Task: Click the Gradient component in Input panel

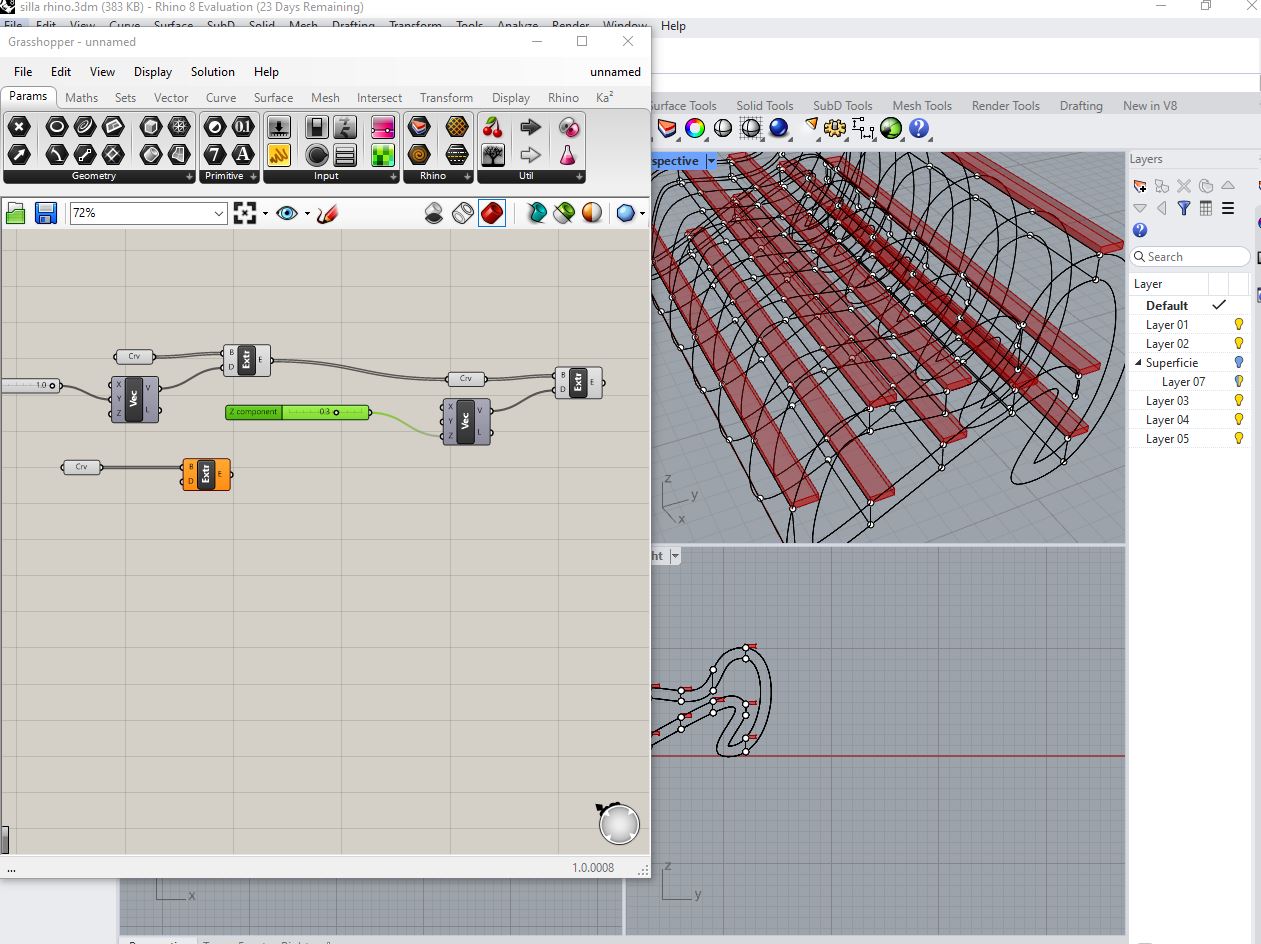Action: pyautogui.click(x=382, y=127)
